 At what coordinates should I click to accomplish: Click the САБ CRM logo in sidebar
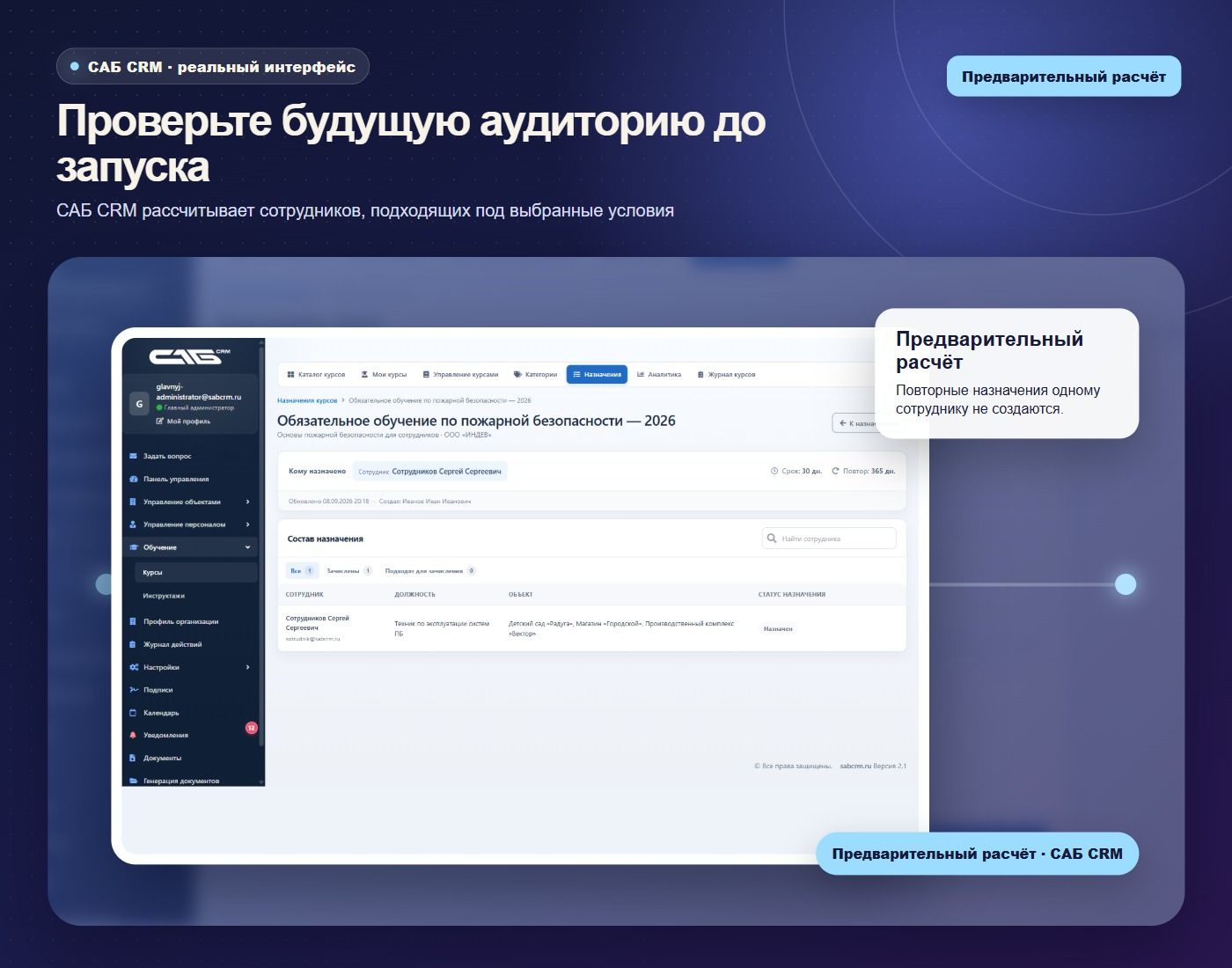click(189, 356)
